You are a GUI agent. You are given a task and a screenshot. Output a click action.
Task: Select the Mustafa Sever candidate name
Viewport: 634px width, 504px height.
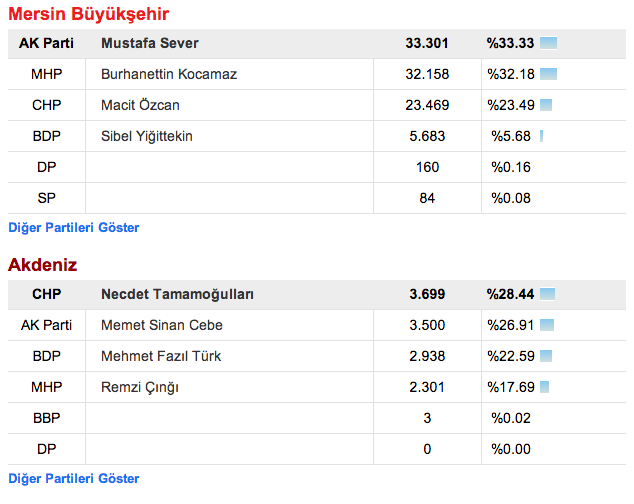(150, 43)
